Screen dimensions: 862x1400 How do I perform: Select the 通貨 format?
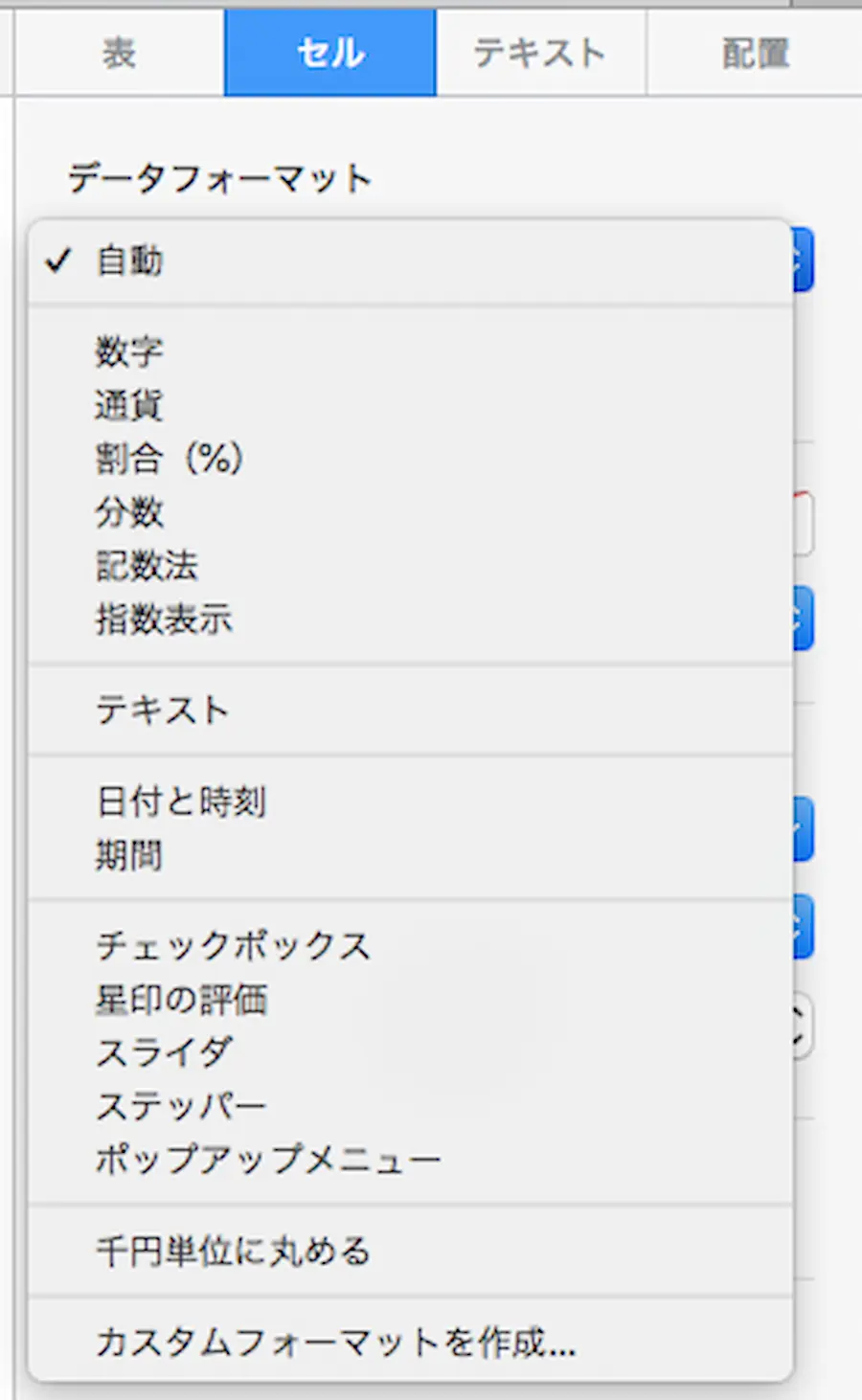tap(129, 405)
